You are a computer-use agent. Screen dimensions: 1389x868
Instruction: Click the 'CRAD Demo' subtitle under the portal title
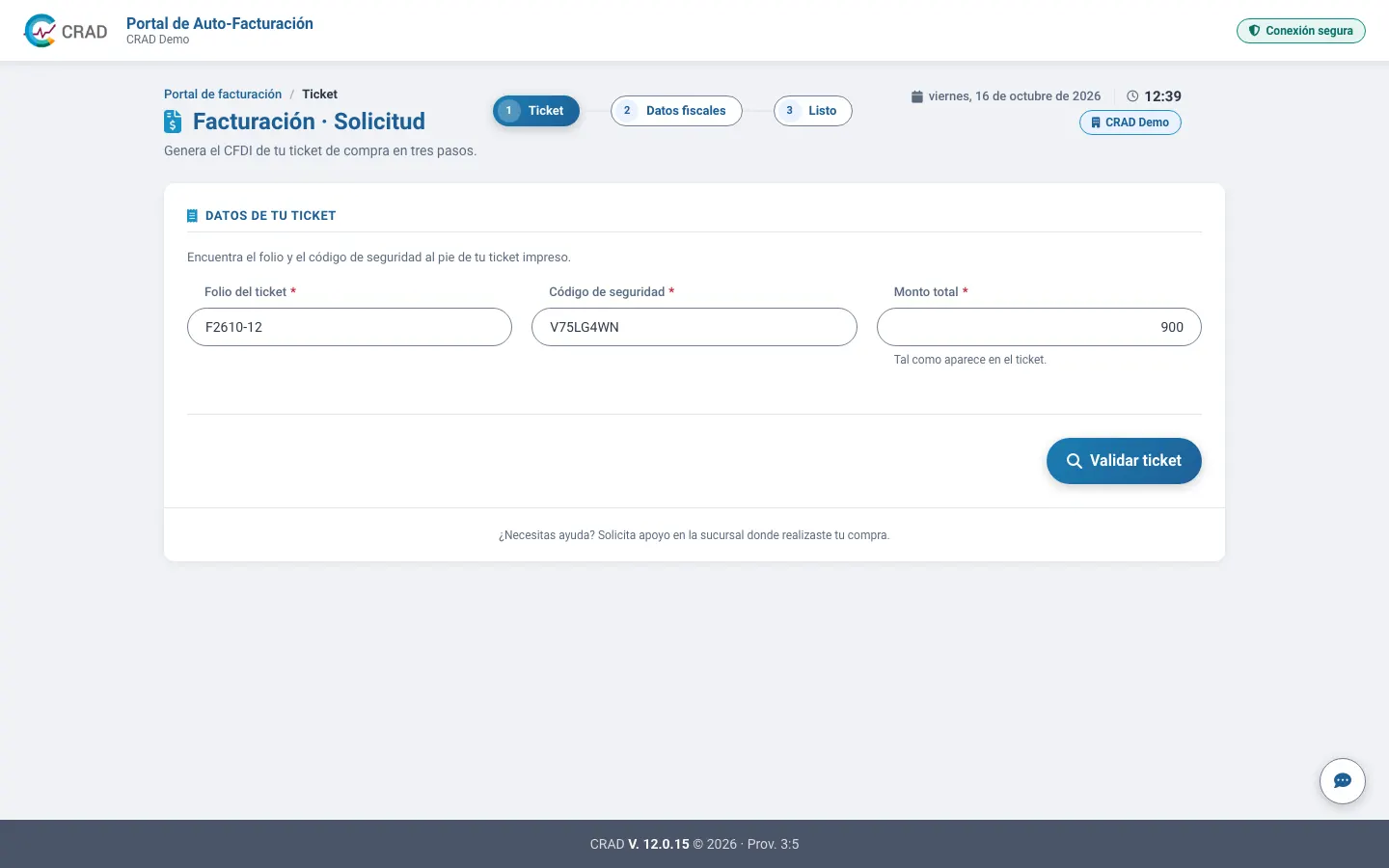point(158,40)
